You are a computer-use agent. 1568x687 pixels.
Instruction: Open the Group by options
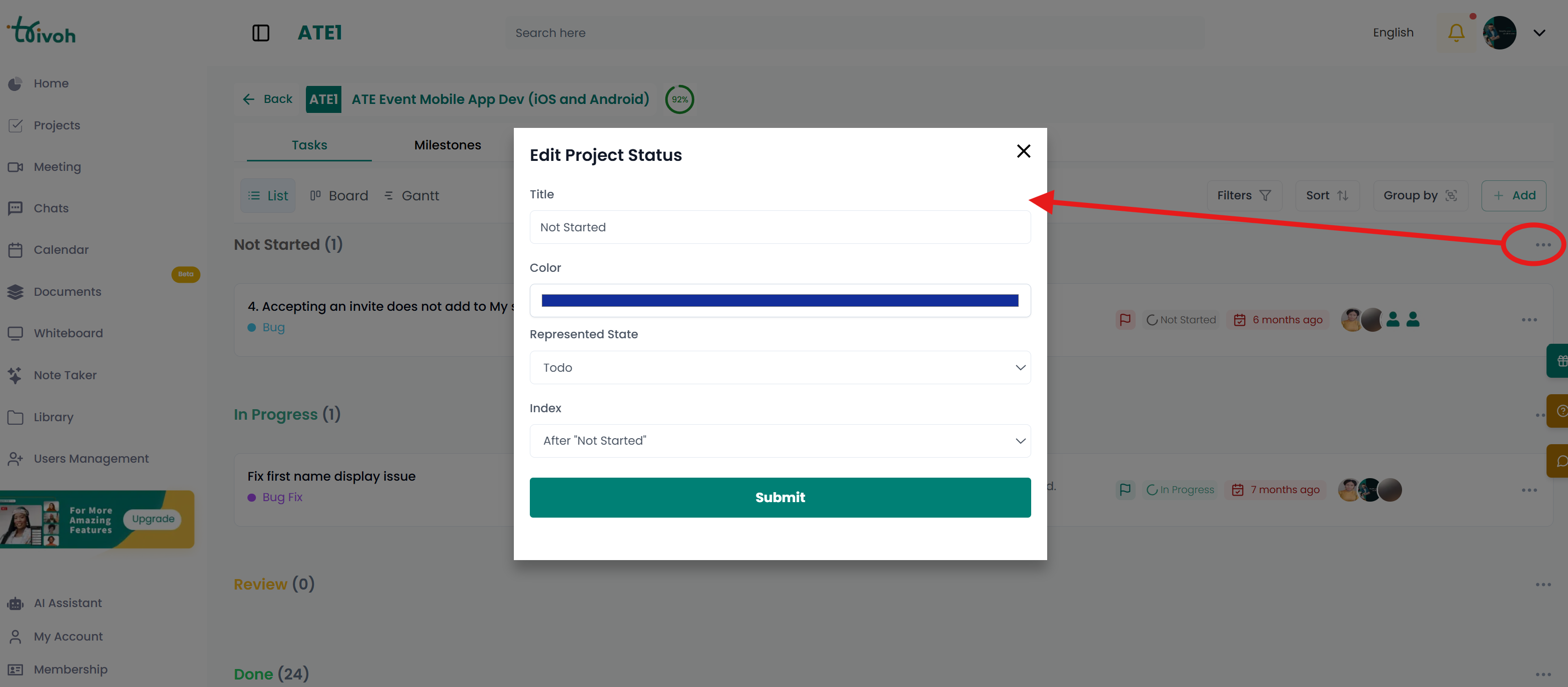pos(1420,195)
